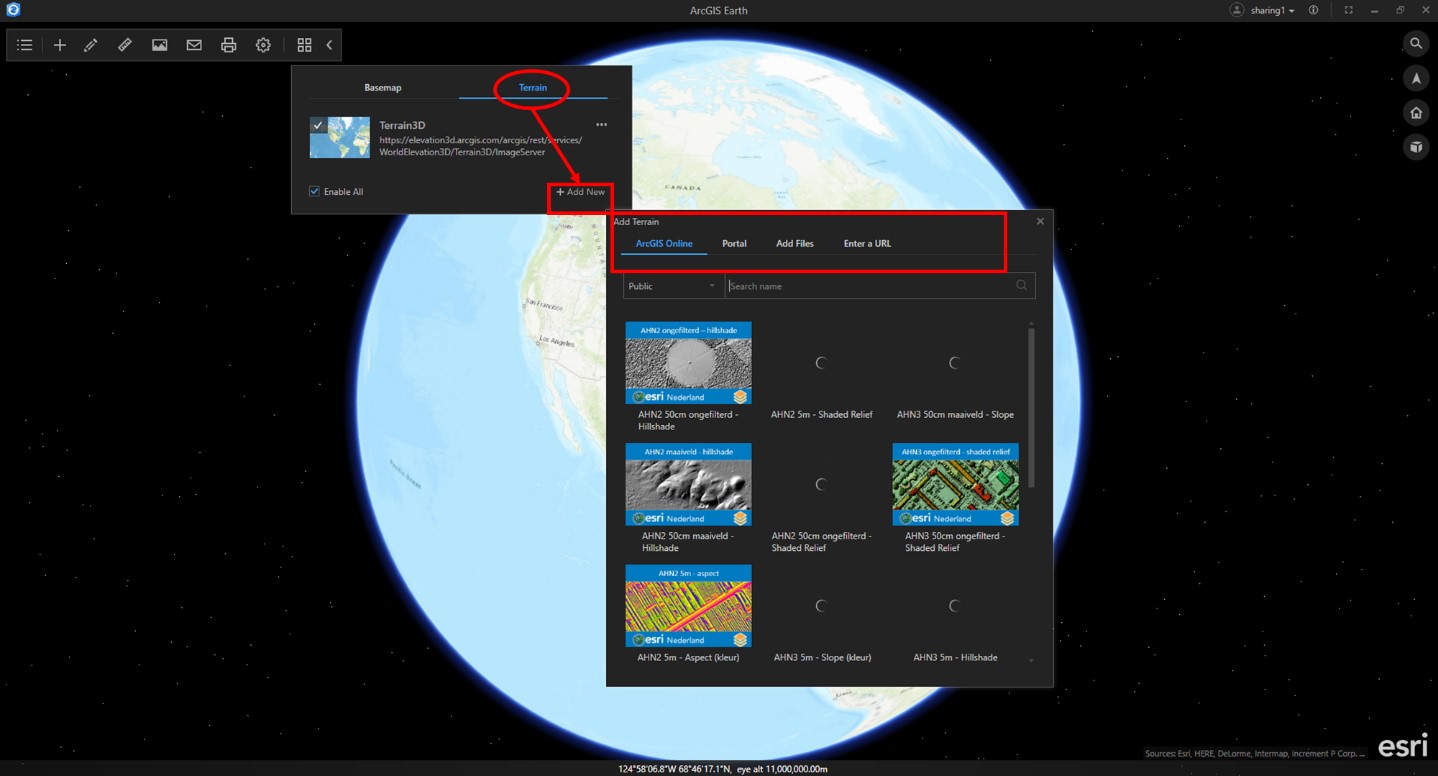The width and height of the screenshot is (1438, 776).
Task: Click the AHN2 5m - Shaded Relief item
Action: (x=821, y=372)
